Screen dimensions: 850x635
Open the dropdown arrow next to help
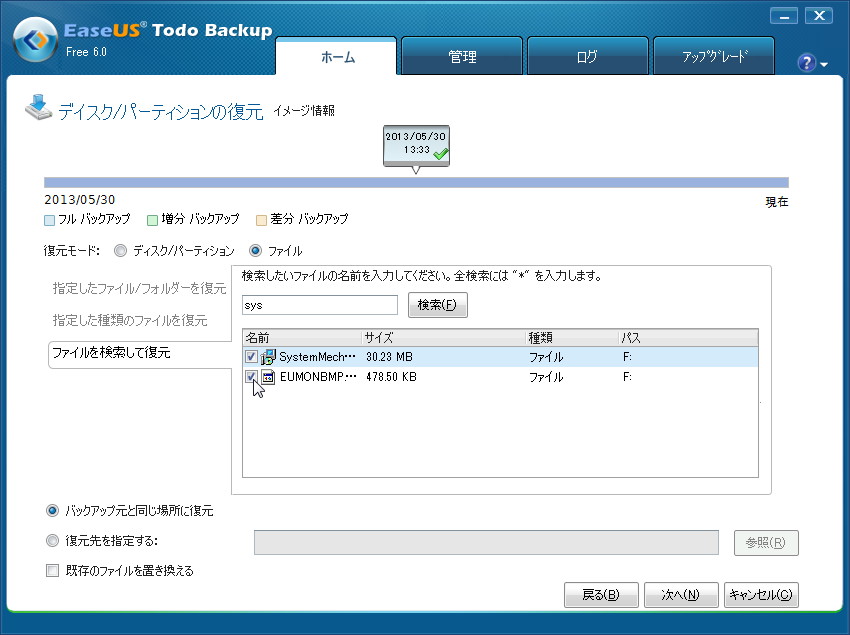[824, 65]
